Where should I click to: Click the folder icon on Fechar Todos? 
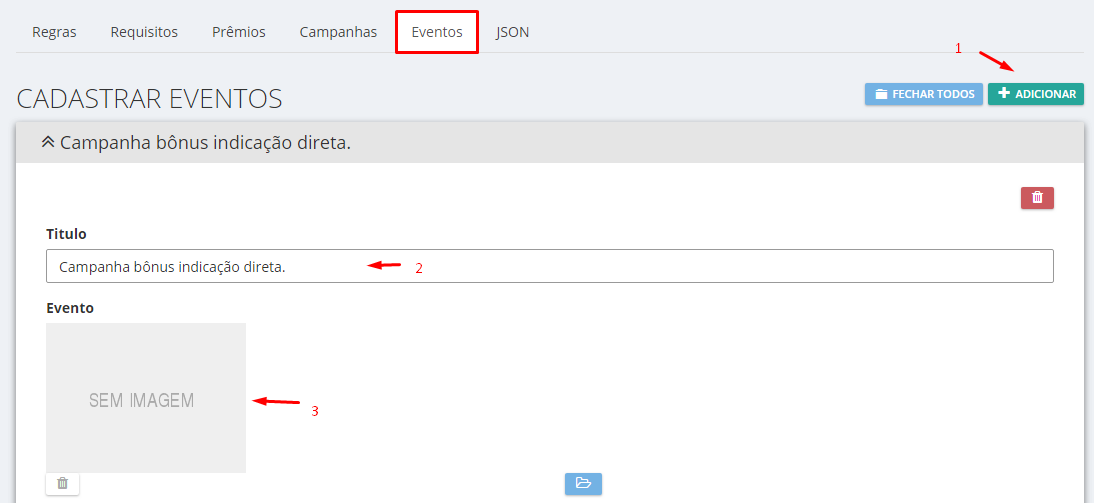881,94
